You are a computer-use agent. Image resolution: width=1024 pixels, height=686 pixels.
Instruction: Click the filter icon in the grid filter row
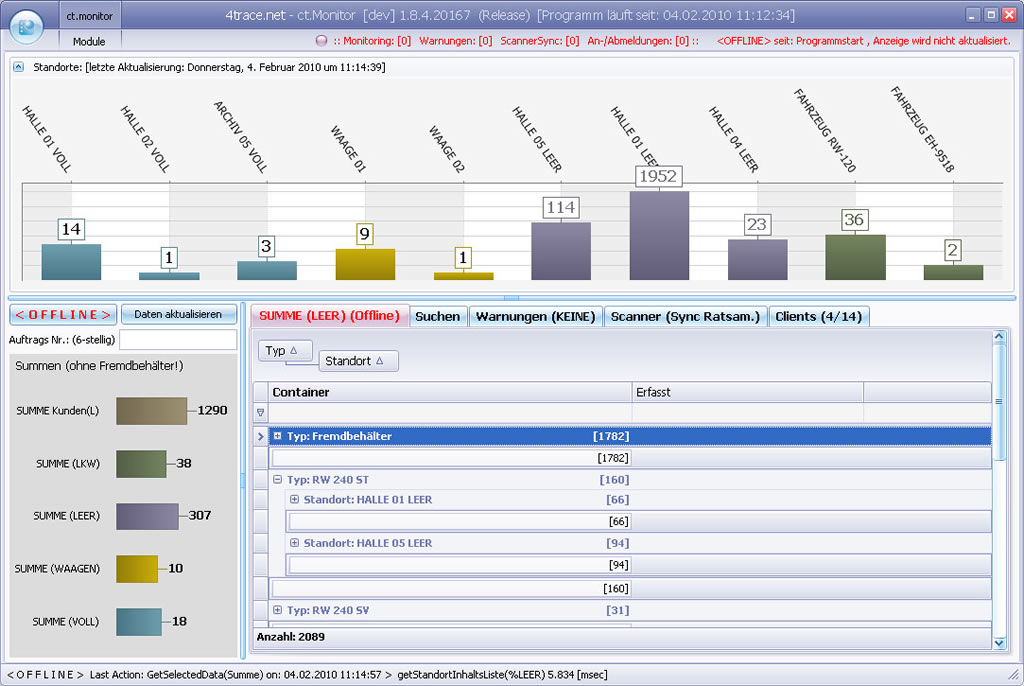coord(261,412)
